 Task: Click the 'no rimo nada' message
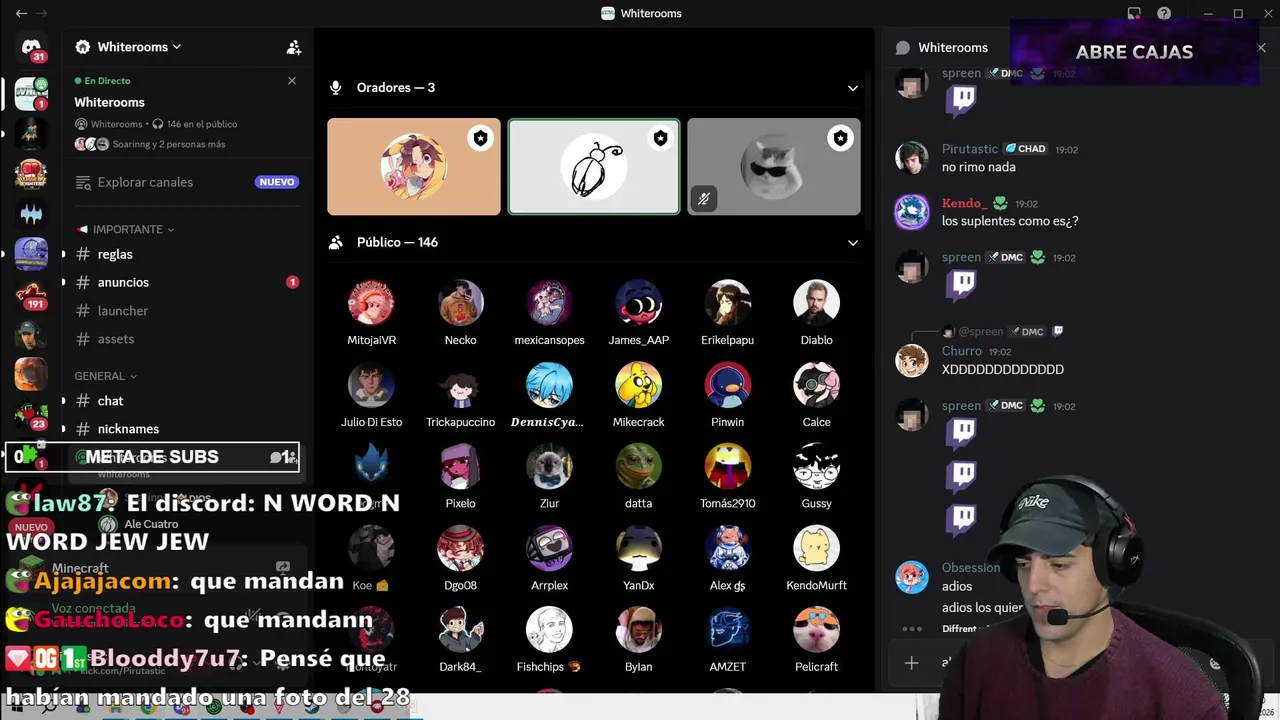[979, 167]
